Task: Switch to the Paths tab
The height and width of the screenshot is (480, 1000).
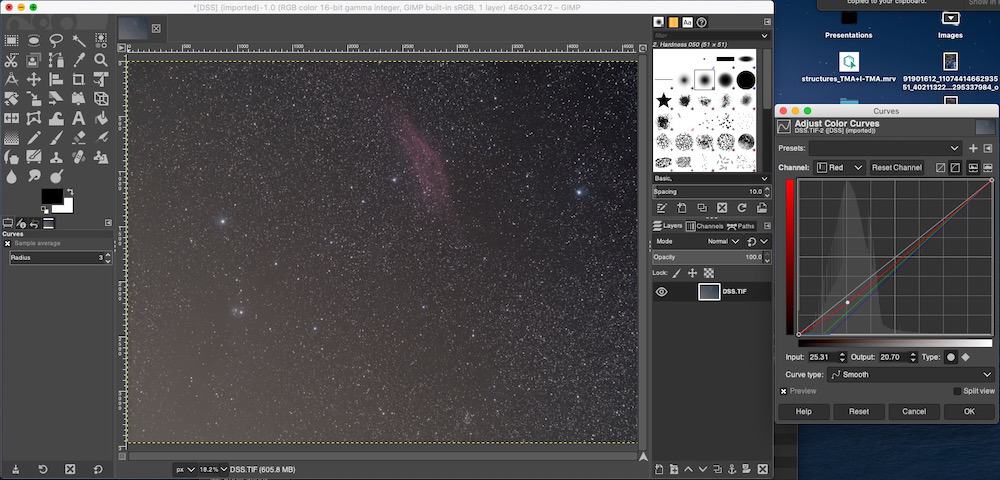Action: click(x=741, y=226)
